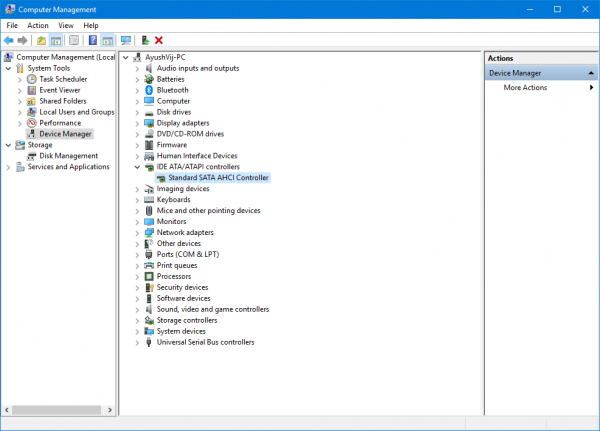
Task: Open the Action menu
Action: click(x=38, y=25)
